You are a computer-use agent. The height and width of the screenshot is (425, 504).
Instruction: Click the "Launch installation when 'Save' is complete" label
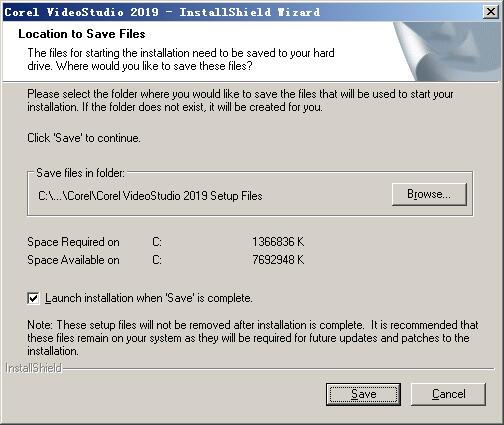click(x=149, y=298)
